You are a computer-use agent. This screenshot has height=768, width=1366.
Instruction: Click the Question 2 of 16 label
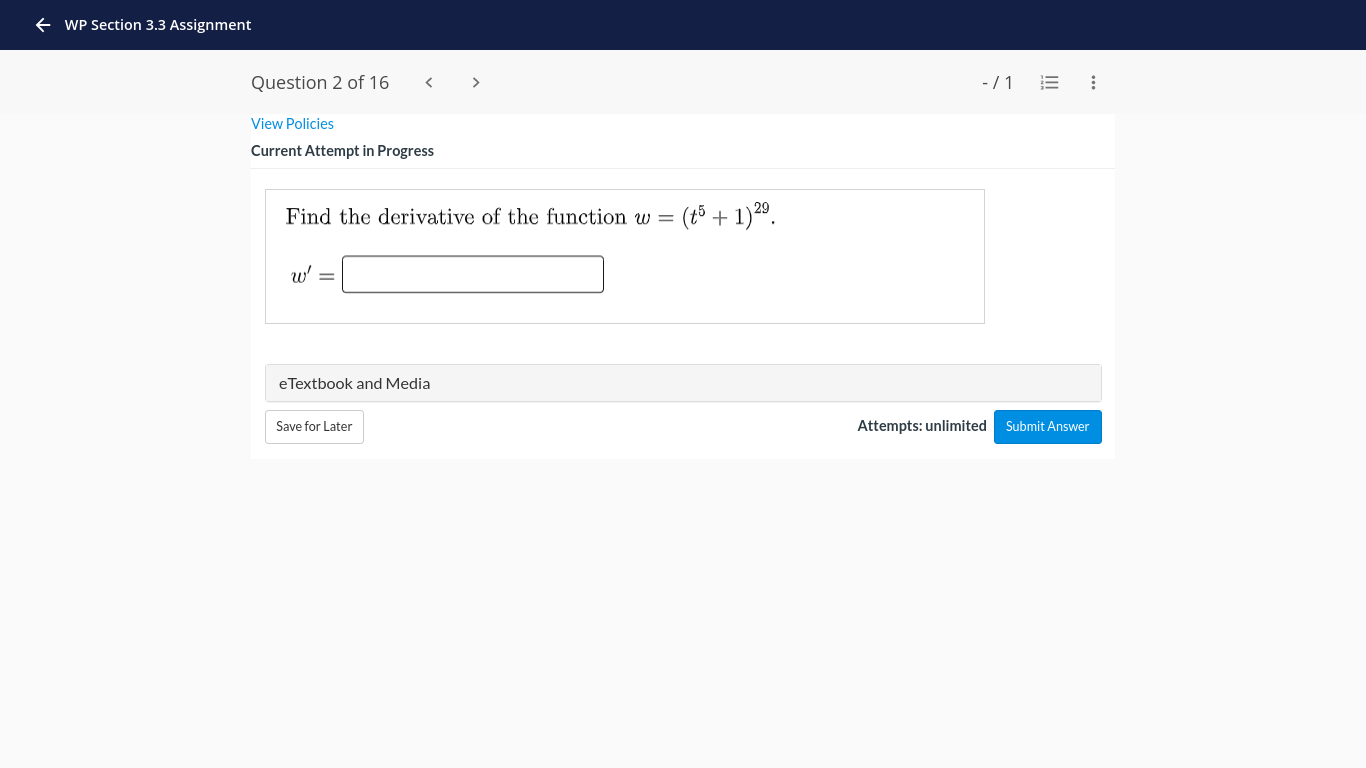click(320, 82)
